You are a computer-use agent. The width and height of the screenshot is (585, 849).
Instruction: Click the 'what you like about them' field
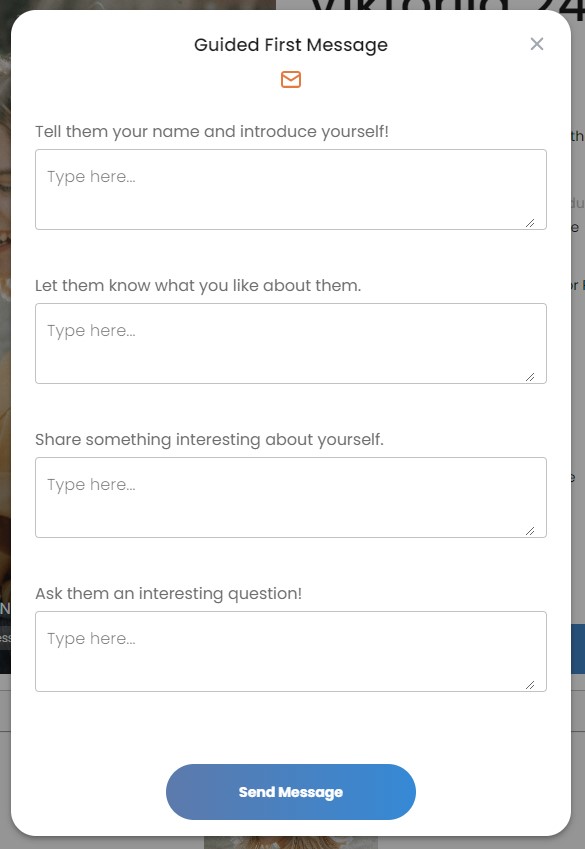click(x=291, y=343)
